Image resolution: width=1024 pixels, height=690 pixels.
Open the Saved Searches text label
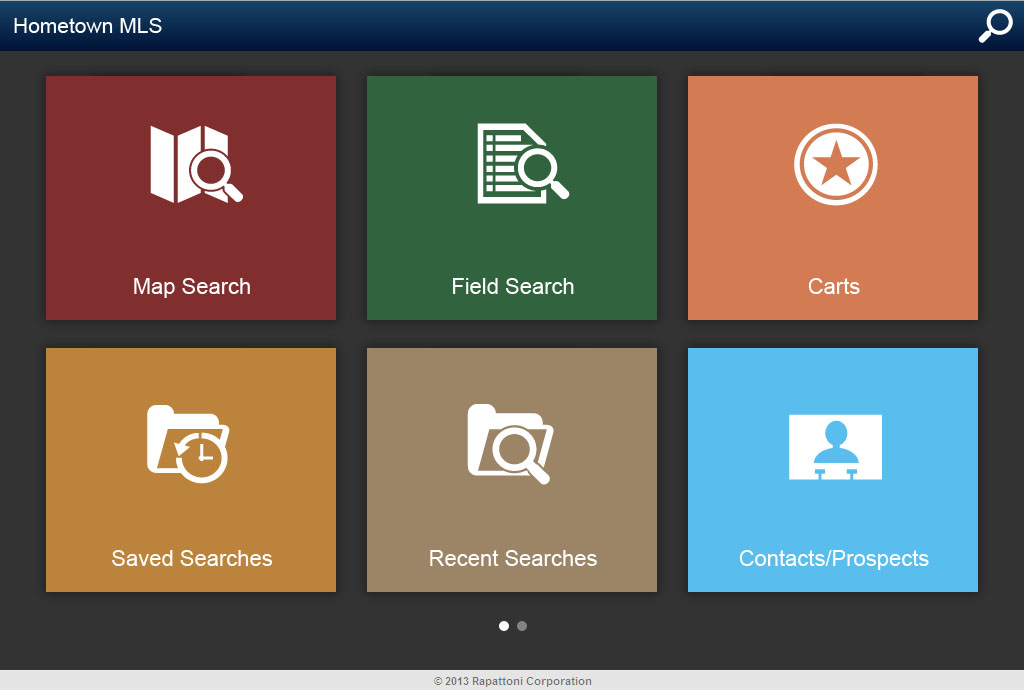(x=191, y=559)
